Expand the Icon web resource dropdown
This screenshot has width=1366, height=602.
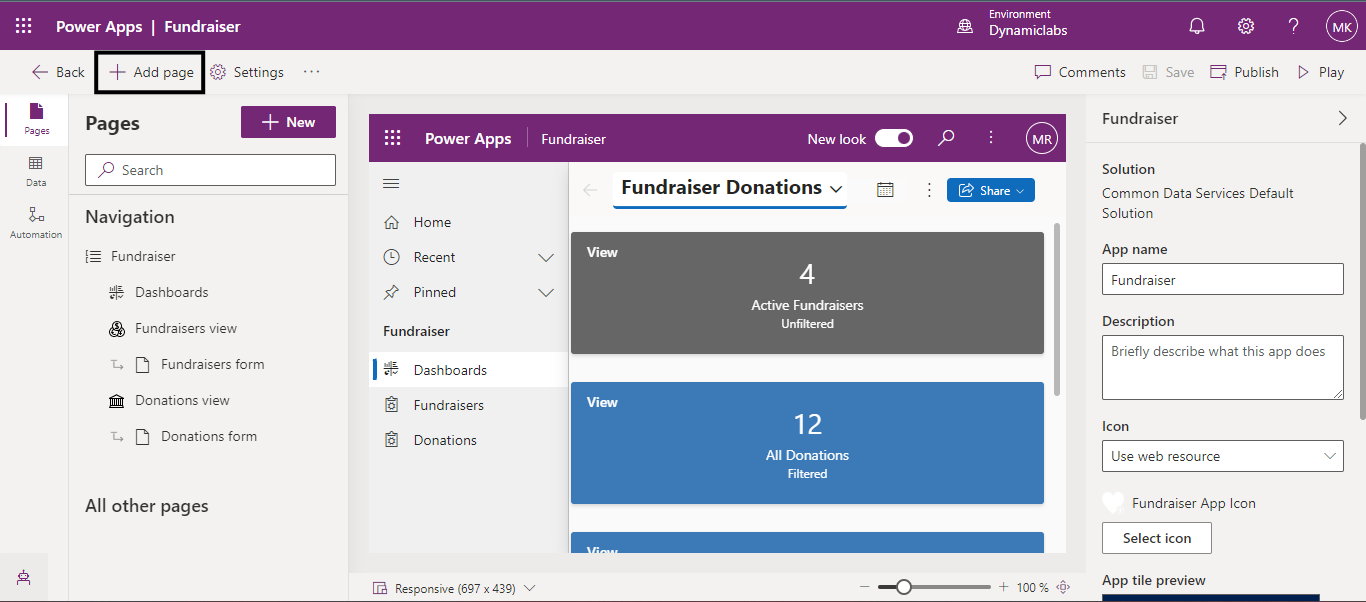coord(1222,456)
